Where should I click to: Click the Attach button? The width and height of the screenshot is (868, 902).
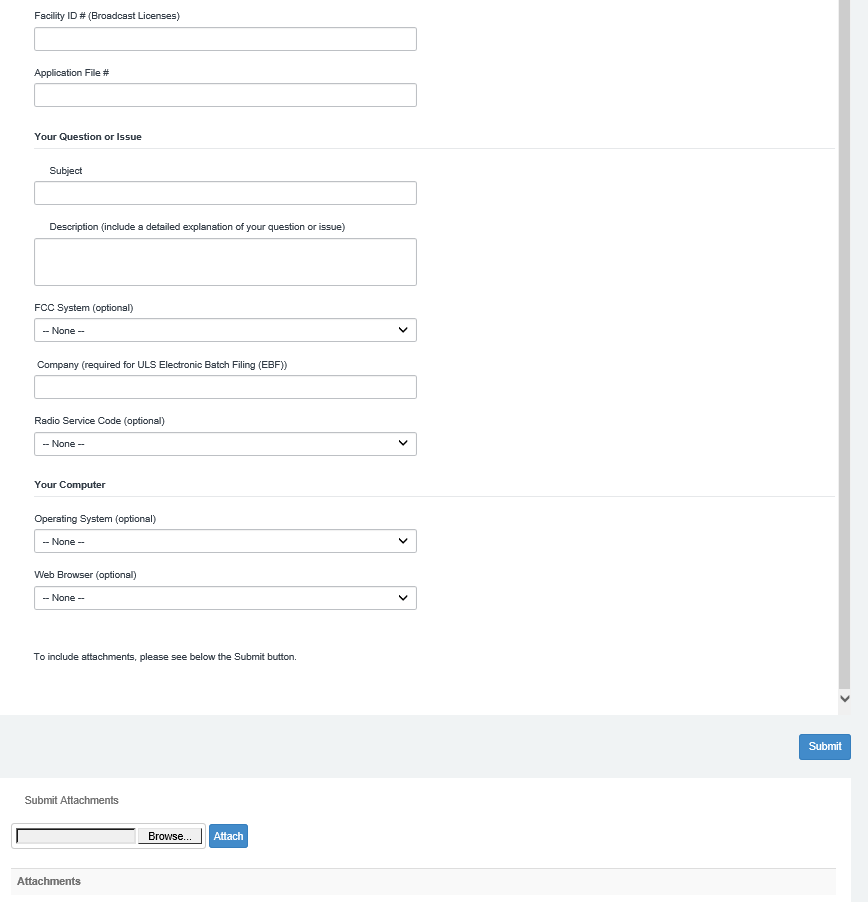click(228, 836)
